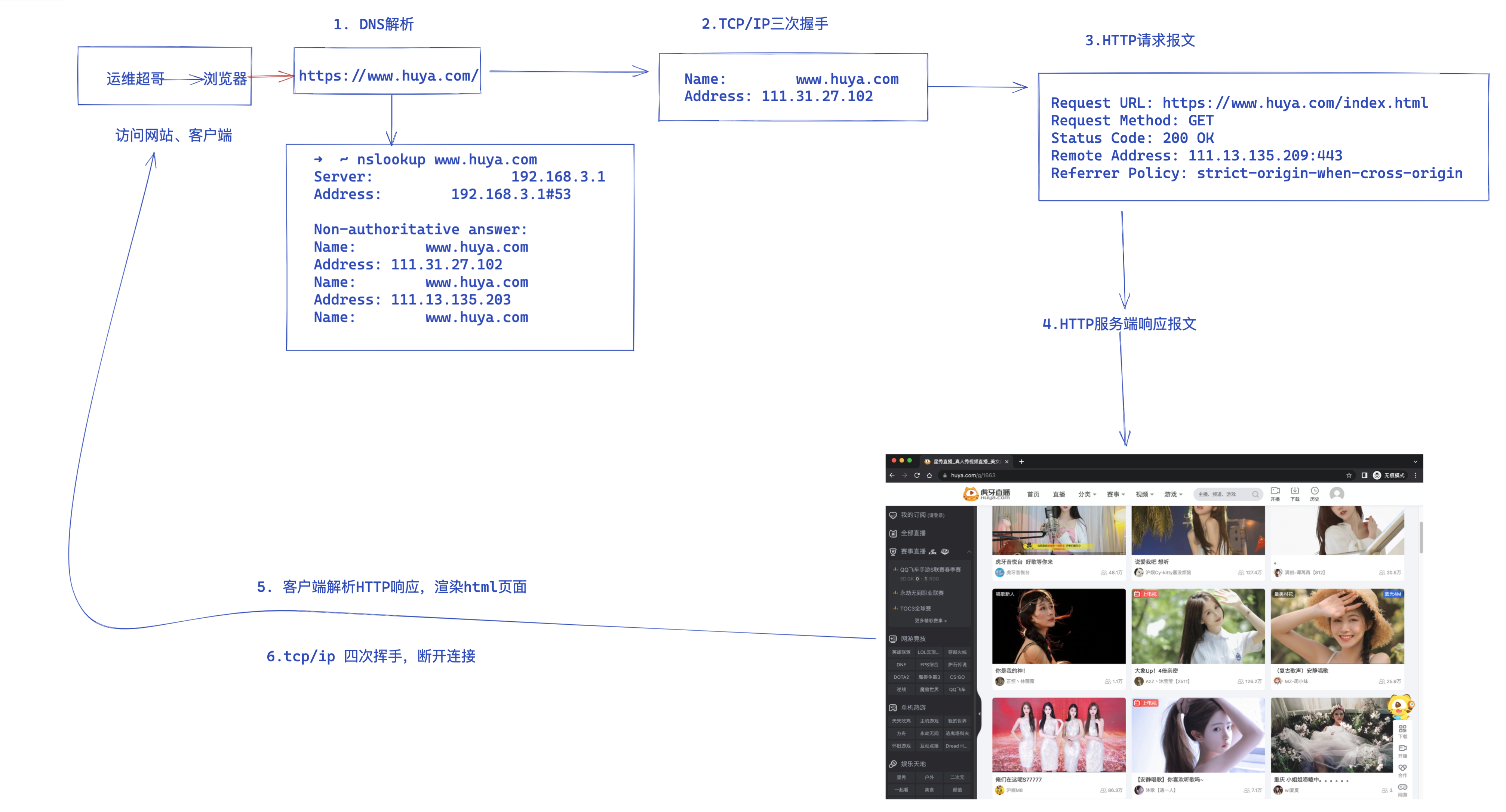Click the browser home icon
This screenshot has width=1506, height=812.
(929, 475)
